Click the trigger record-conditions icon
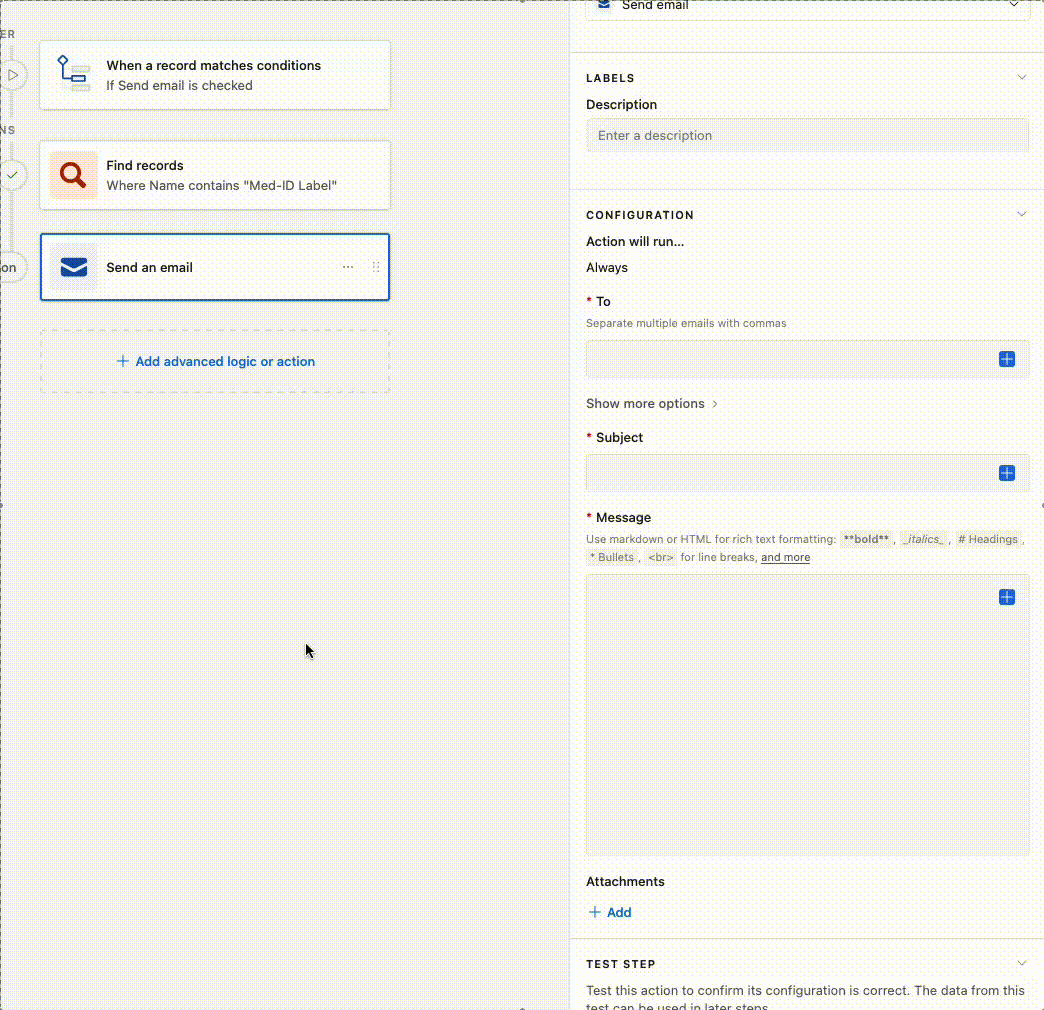Image resolution: width=1044 pixels, height=1010 pixels. [x=73, y=75]
